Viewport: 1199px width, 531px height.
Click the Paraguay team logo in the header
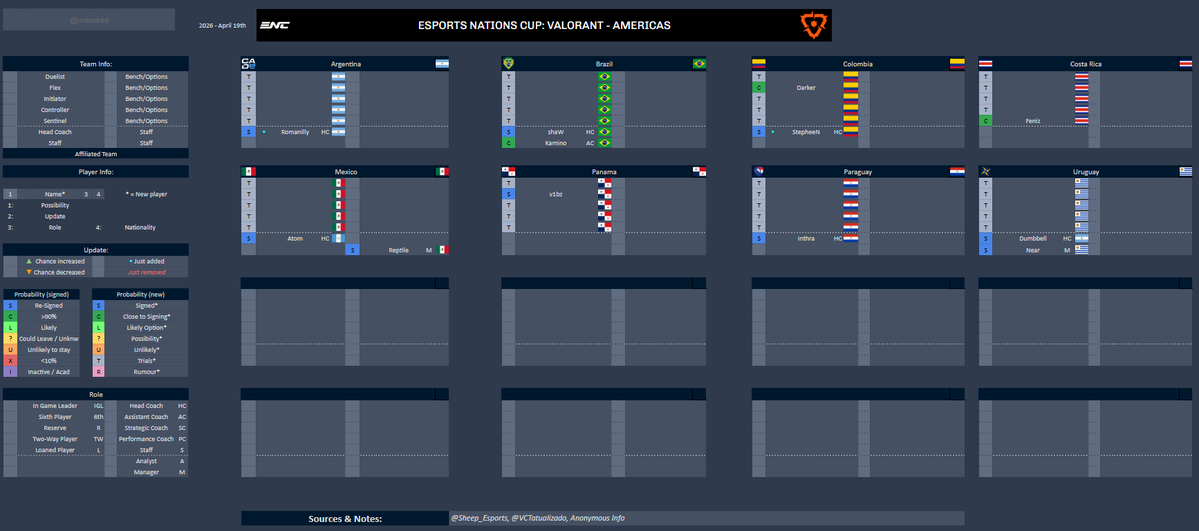coord(759,171)
